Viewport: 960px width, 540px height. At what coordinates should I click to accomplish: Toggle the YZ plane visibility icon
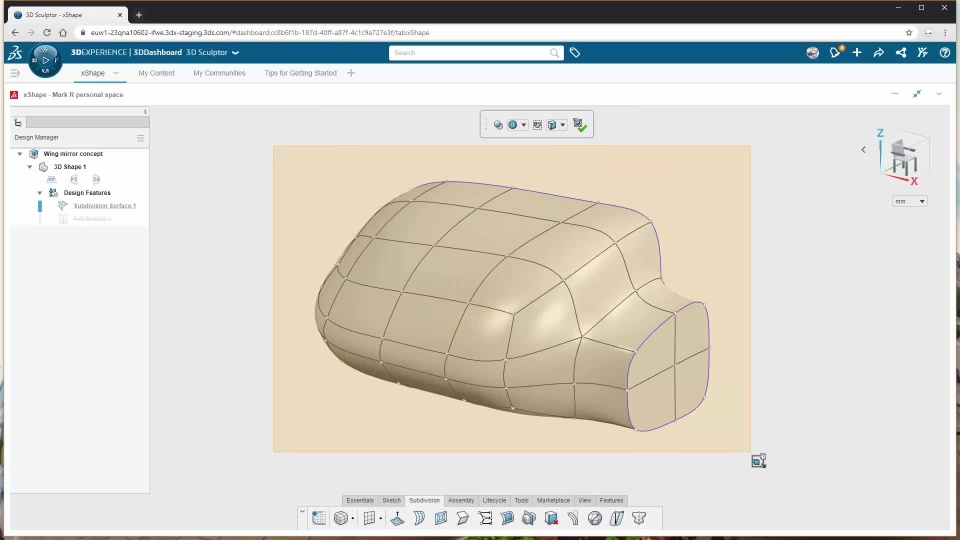pyautogui.click(x=73, y=180)
